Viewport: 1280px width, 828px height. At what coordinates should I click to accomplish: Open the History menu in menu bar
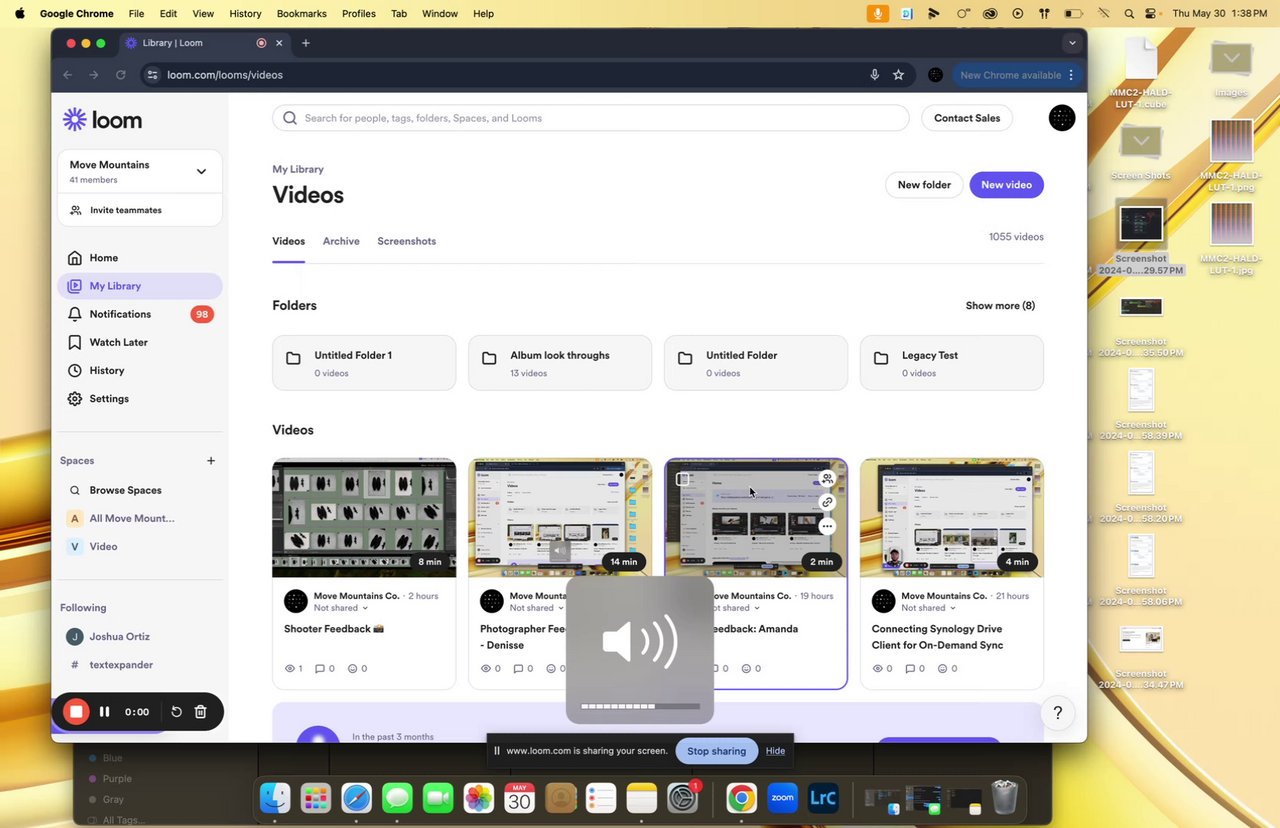coord(245,14)
